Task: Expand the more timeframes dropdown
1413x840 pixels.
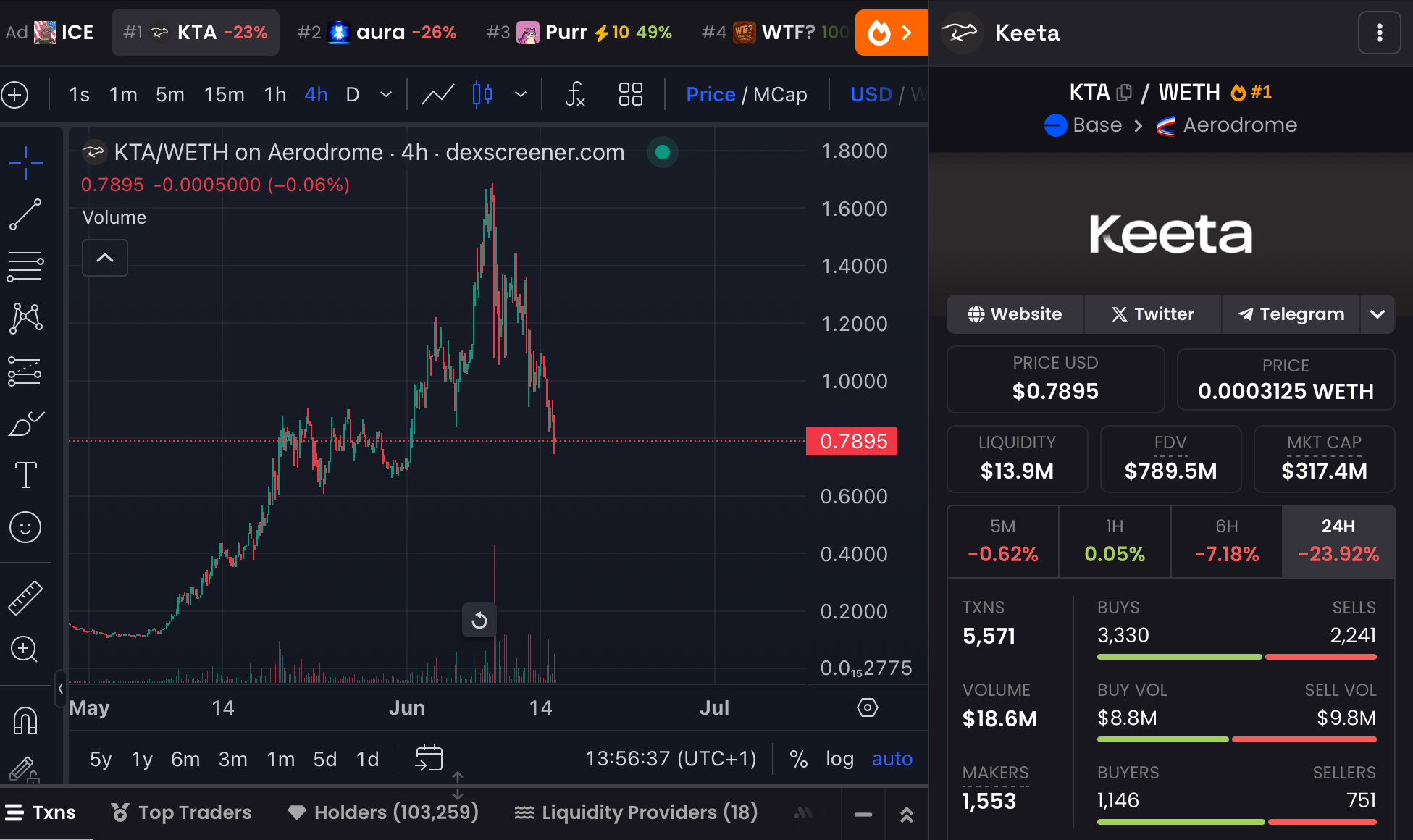Action: [x=386, y=95]
